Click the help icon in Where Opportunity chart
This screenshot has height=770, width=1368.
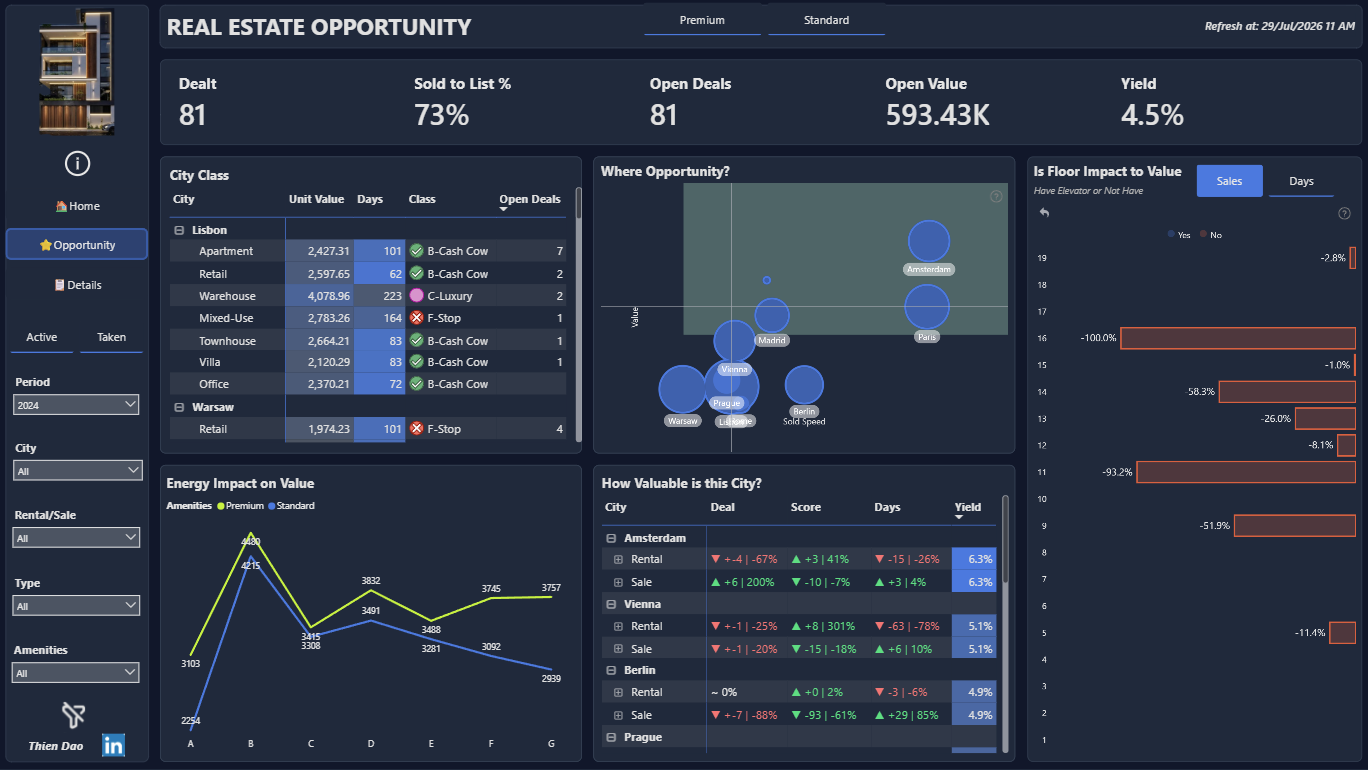pos(996,196)
